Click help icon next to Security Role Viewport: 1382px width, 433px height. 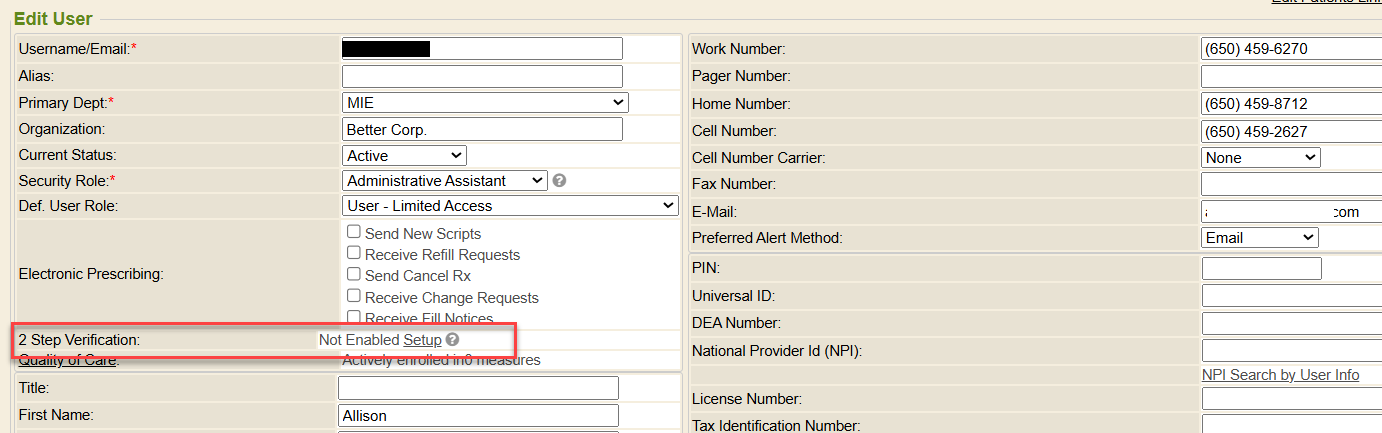[x=560, y=181]
